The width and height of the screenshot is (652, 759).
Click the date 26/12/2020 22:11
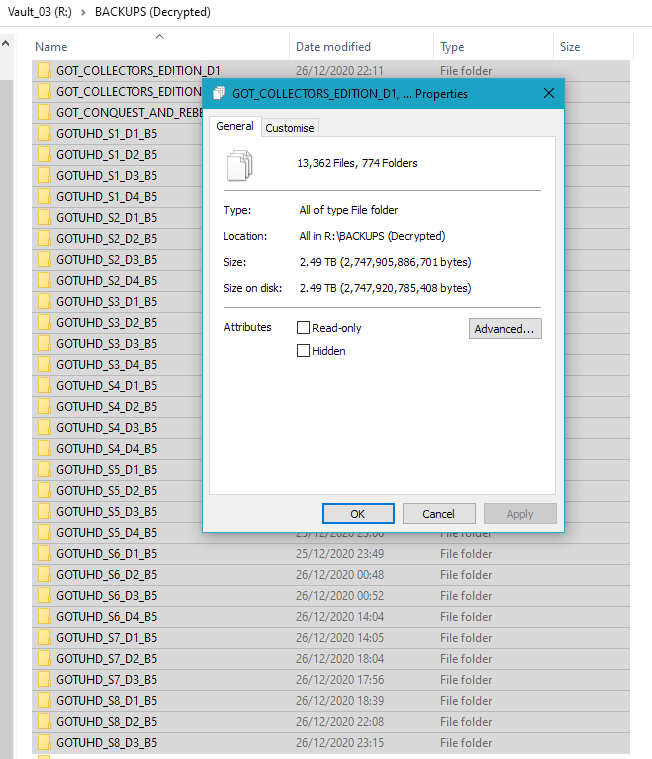pyautogui.click(x=340, y=71)
